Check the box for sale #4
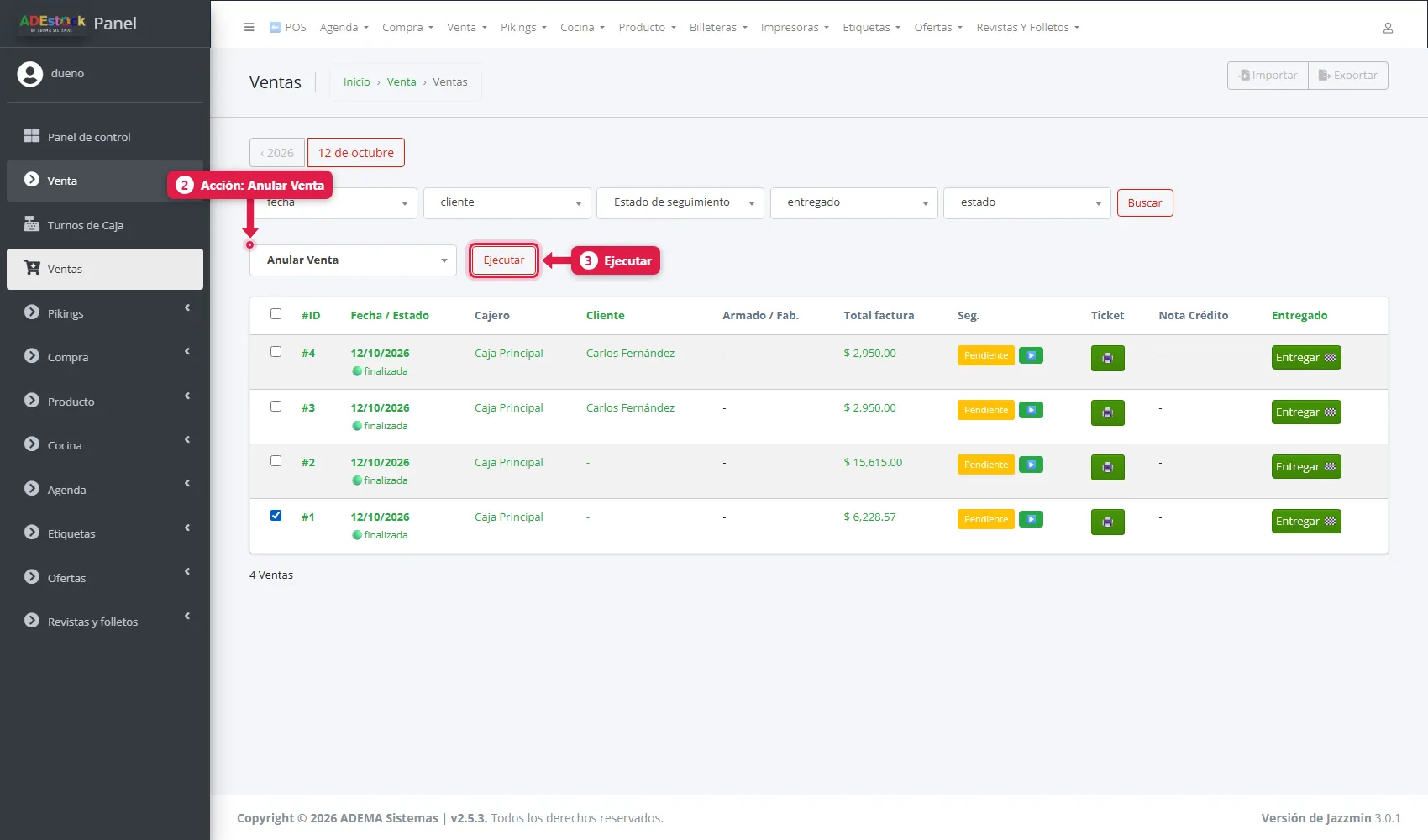The width and height of the screenshot is (1428, 840). [x=276, y=352]
